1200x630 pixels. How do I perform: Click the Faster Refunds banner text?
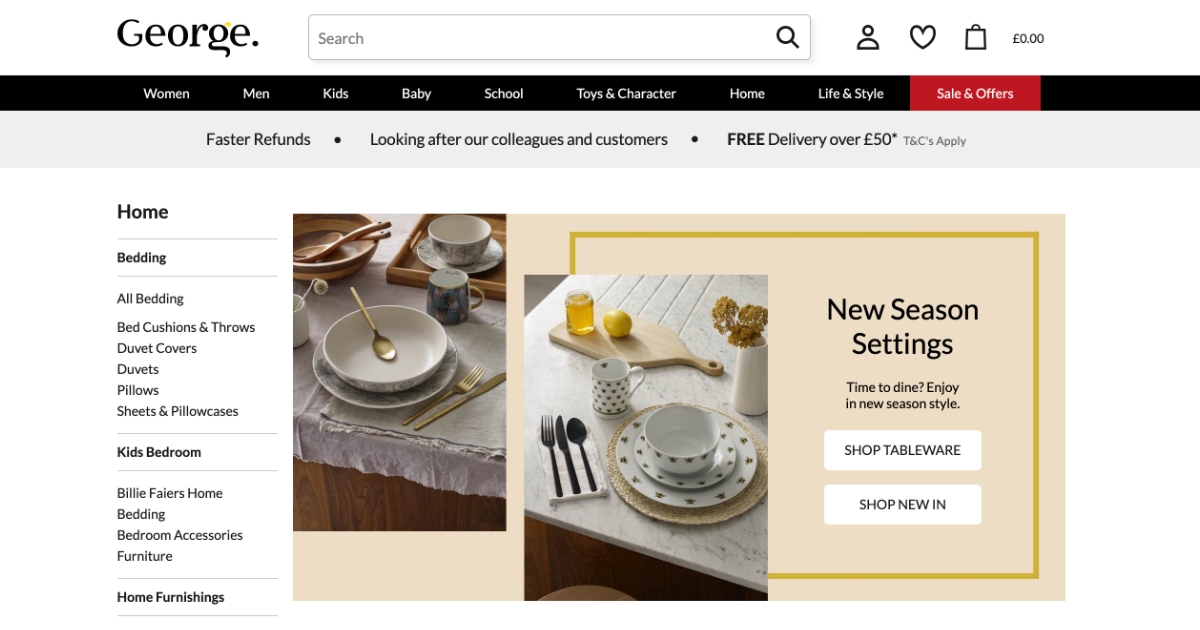258,139
